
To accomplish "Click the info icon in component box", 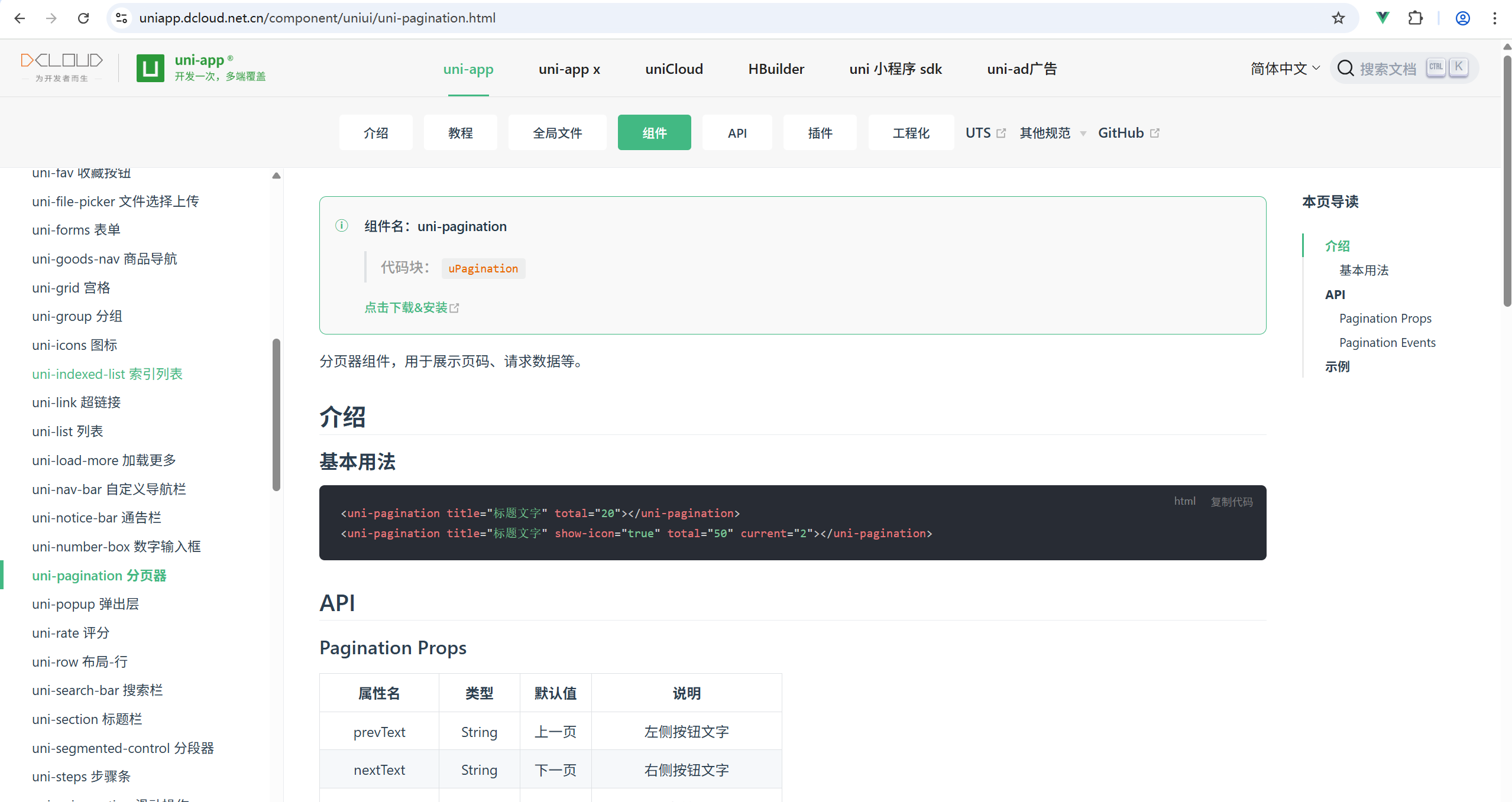I will [342, 225].
